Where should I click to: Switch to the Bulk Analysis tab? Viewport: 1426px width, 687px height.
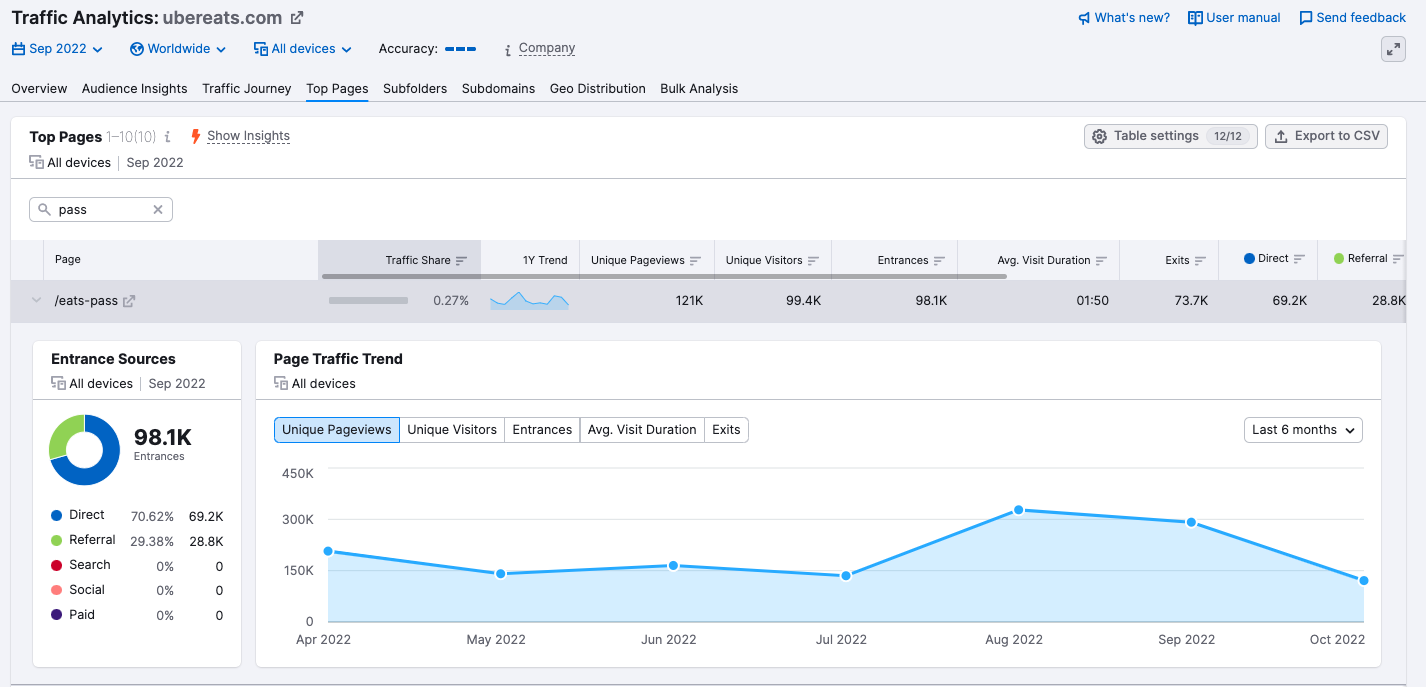point(699,89)
